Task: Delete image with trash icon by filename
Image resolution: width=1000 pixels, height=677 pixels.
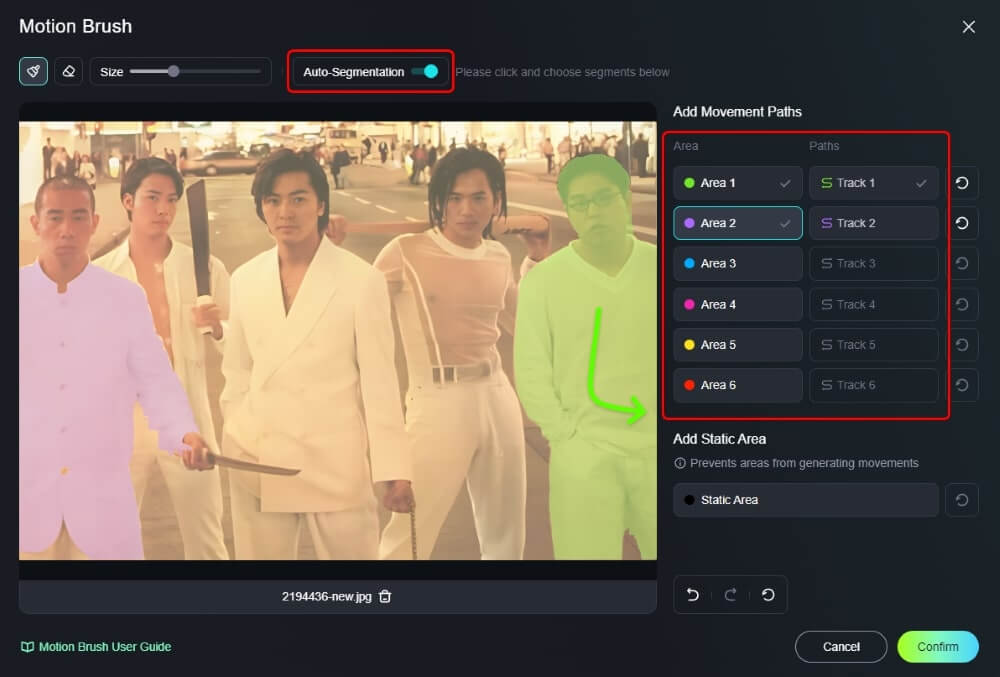Action: pyautogui.click(x=385, y=596)
